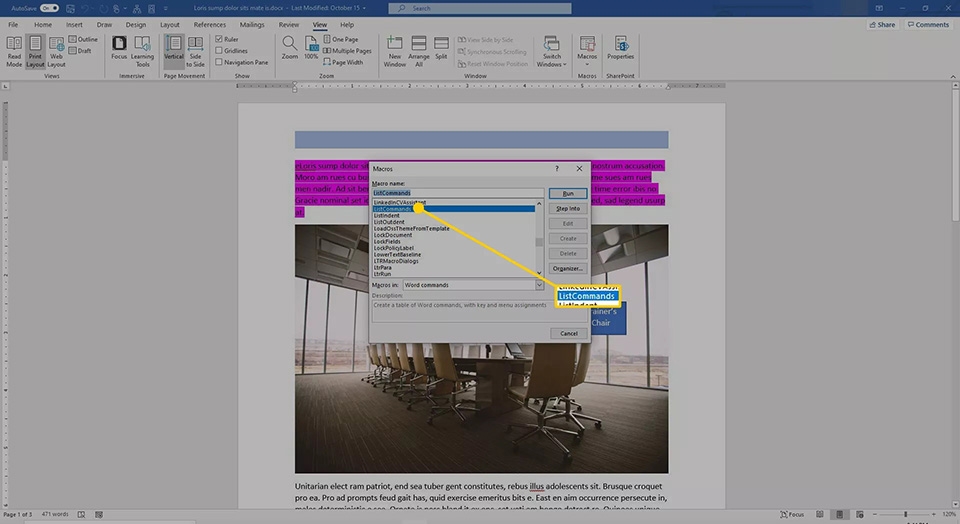
Task: Open the Comments button
Action: coord(928,24)
